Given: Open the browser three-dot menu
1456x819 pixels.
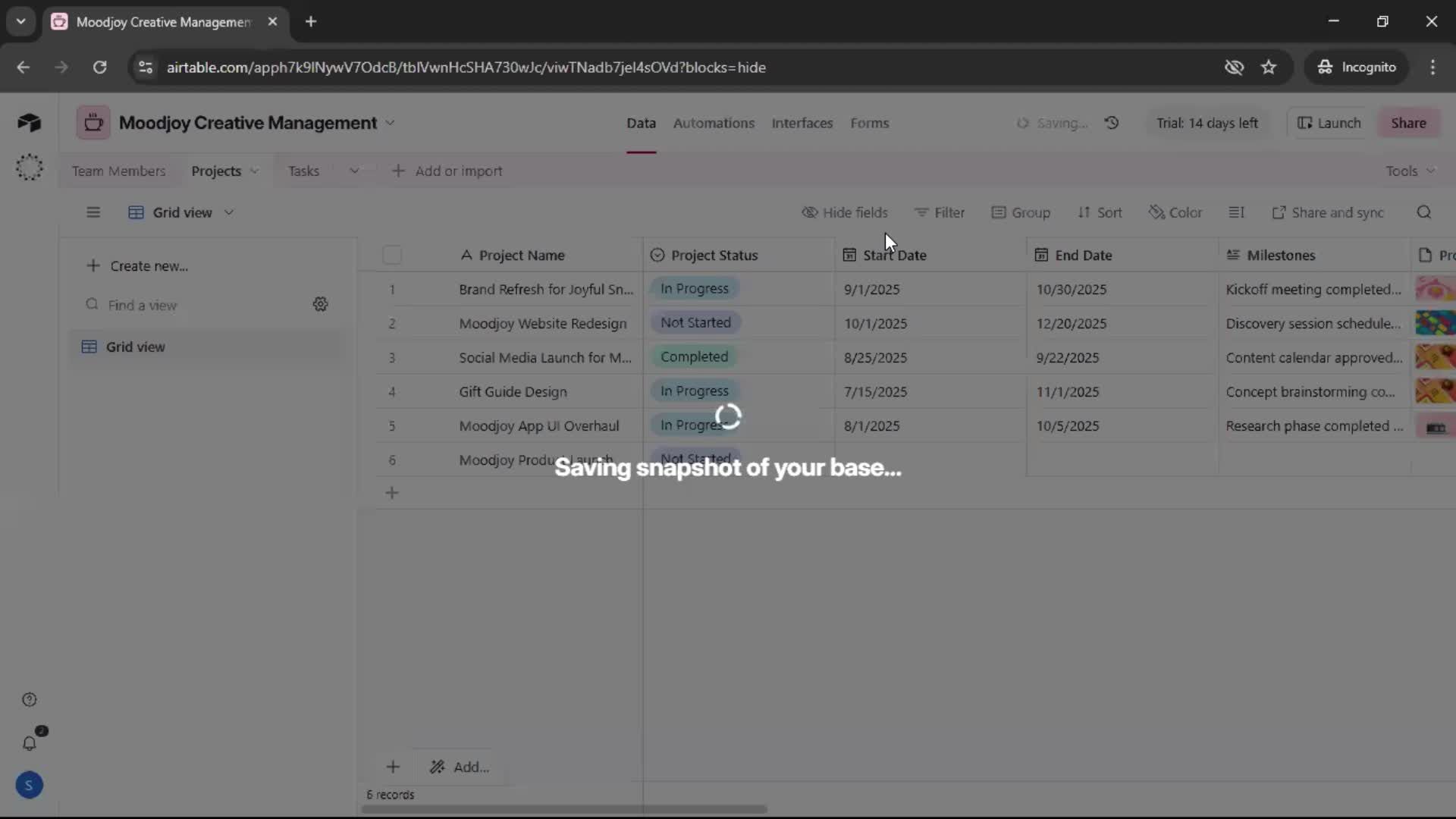Looking at the screenshot, I should (x=1432, y=67).
